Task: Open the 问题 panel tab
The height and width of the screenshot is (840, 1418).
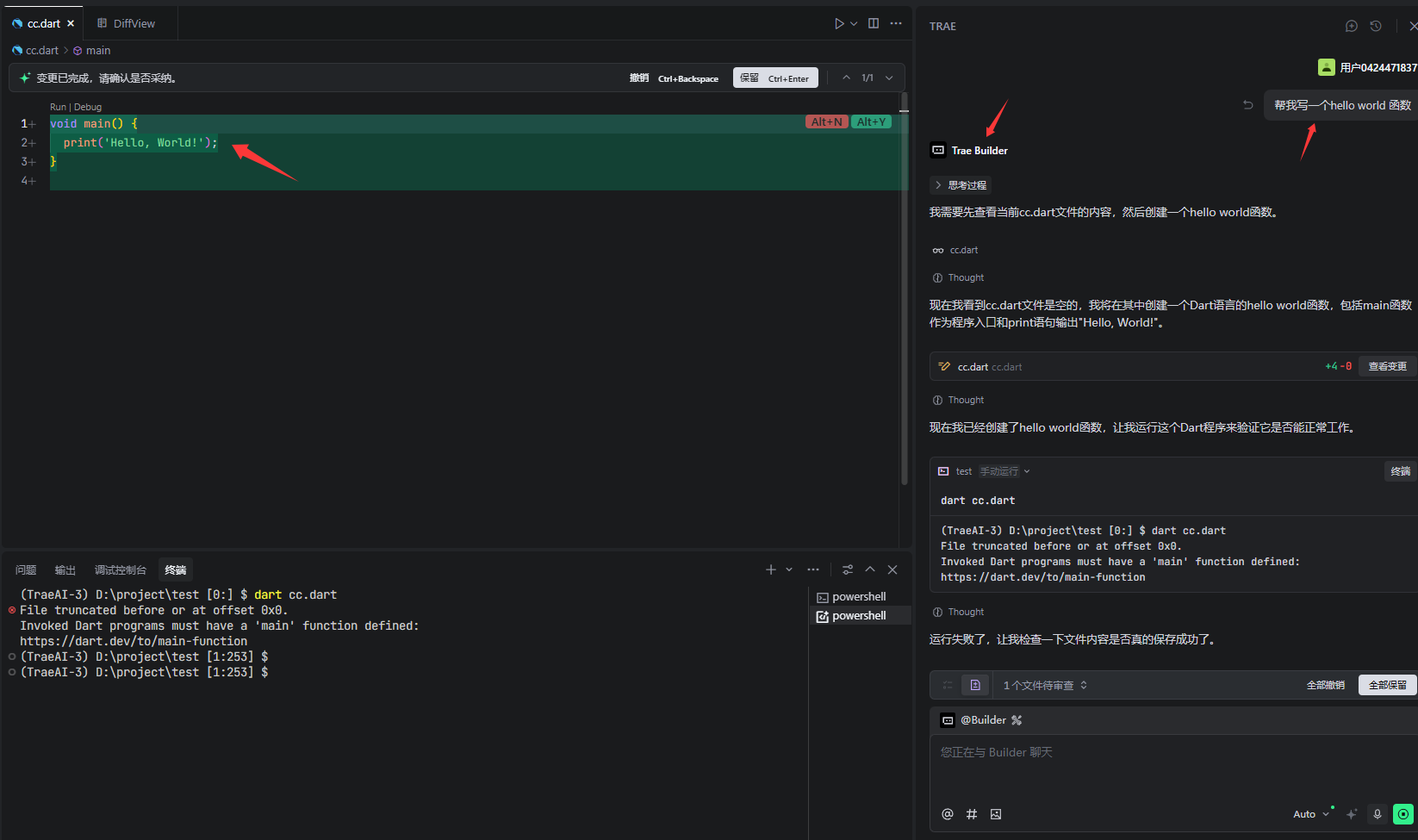Action: [26, 569]
